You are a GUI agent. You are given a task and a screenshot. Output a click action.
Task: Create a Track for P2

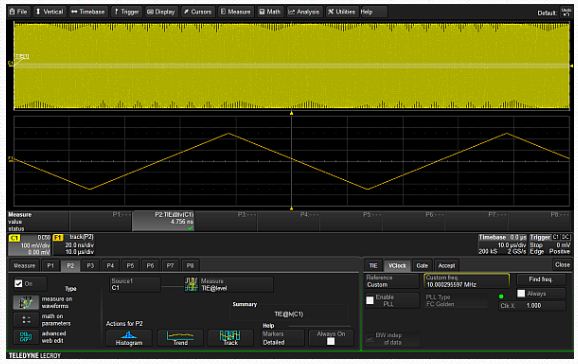point(230,338)
